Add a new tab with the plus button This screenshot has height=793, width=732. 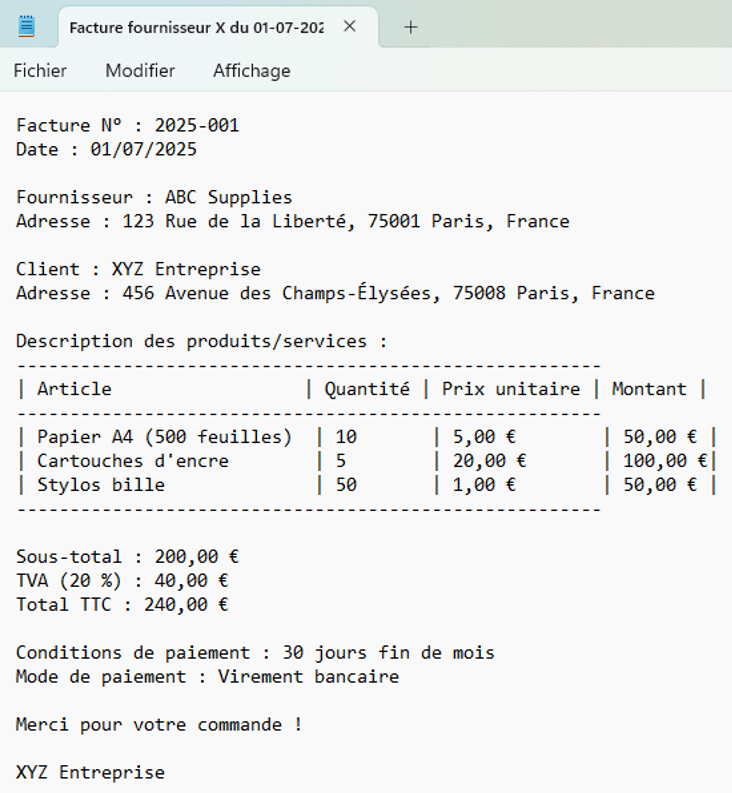coord(410,27)
